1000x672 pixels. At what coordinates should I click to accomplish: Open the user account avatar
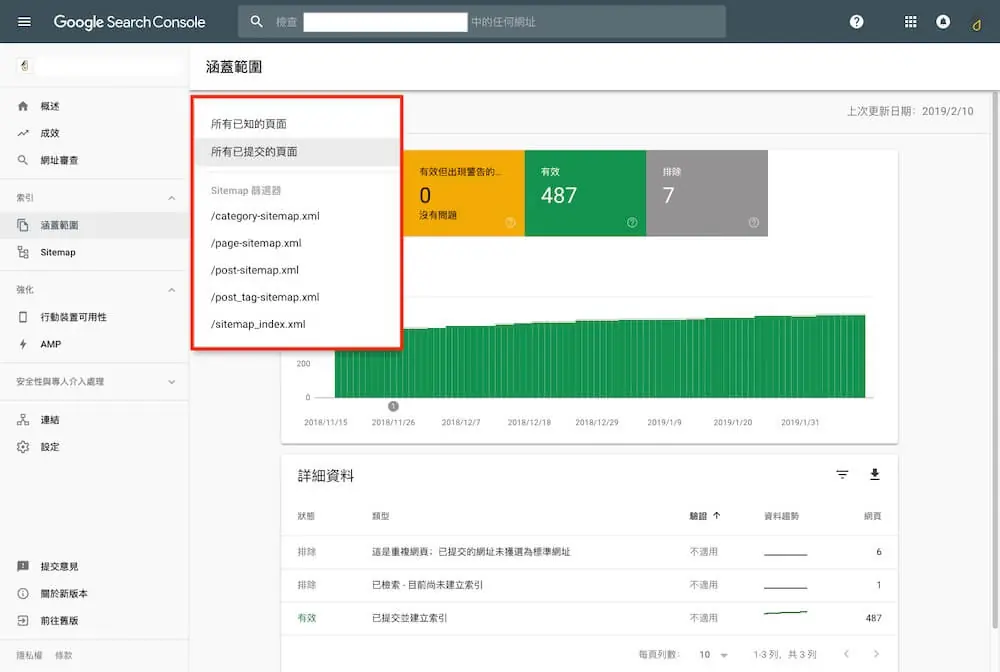coord(976,24)
